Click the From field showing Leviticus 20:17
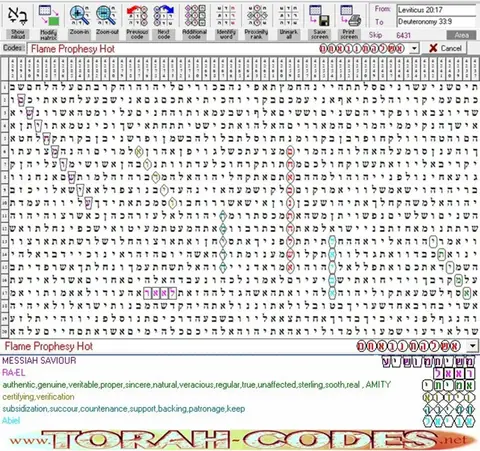 (436, 10)
